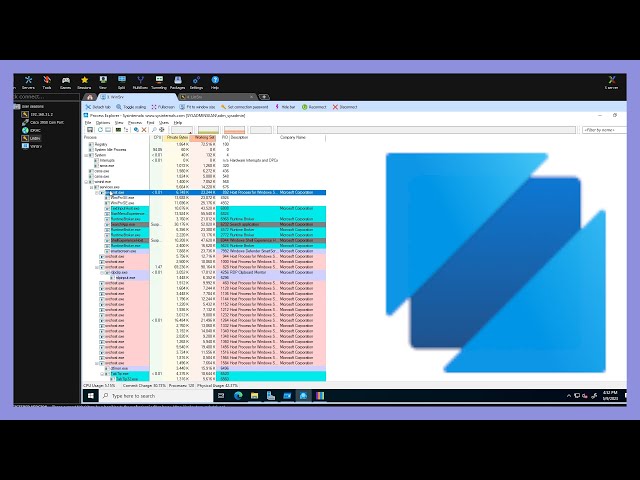
Task: Open the MultiExec tool
Action: tap(140, 82)
